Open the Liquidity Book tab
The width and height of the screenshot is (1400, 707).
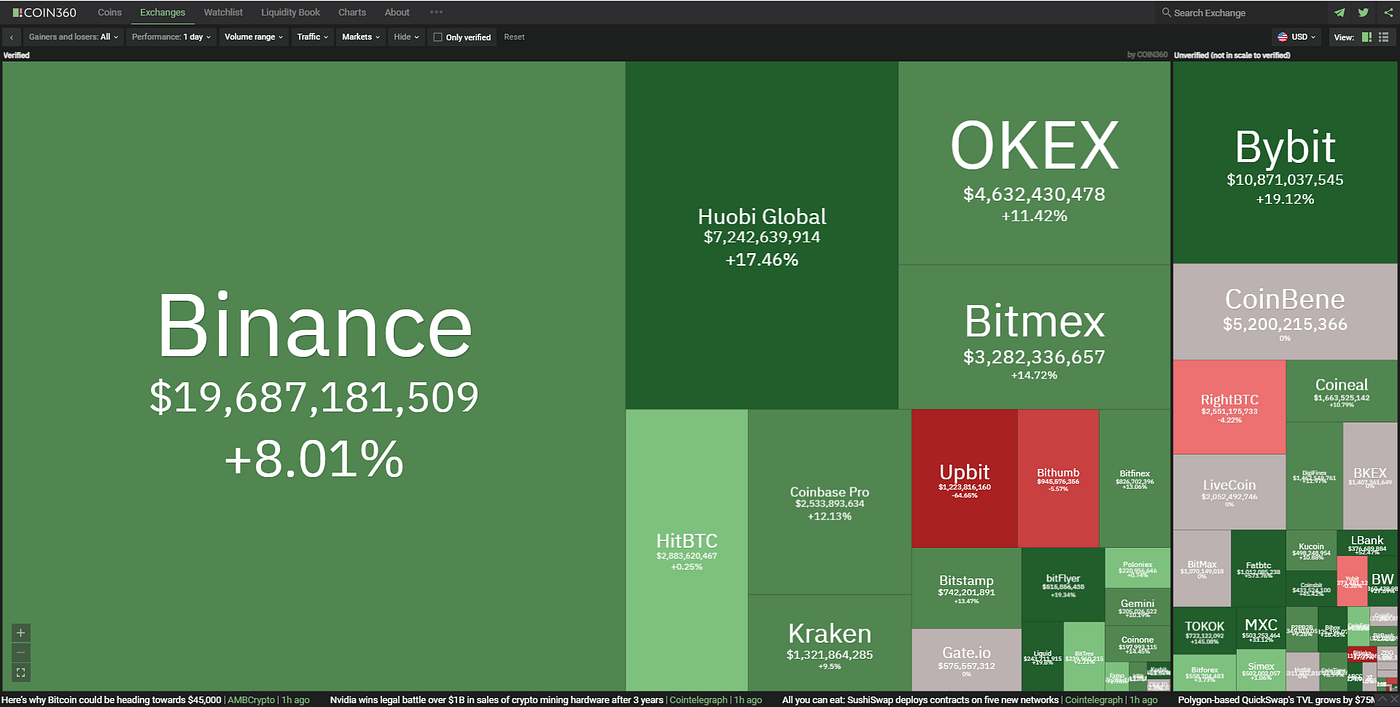(x=291, y=12)
